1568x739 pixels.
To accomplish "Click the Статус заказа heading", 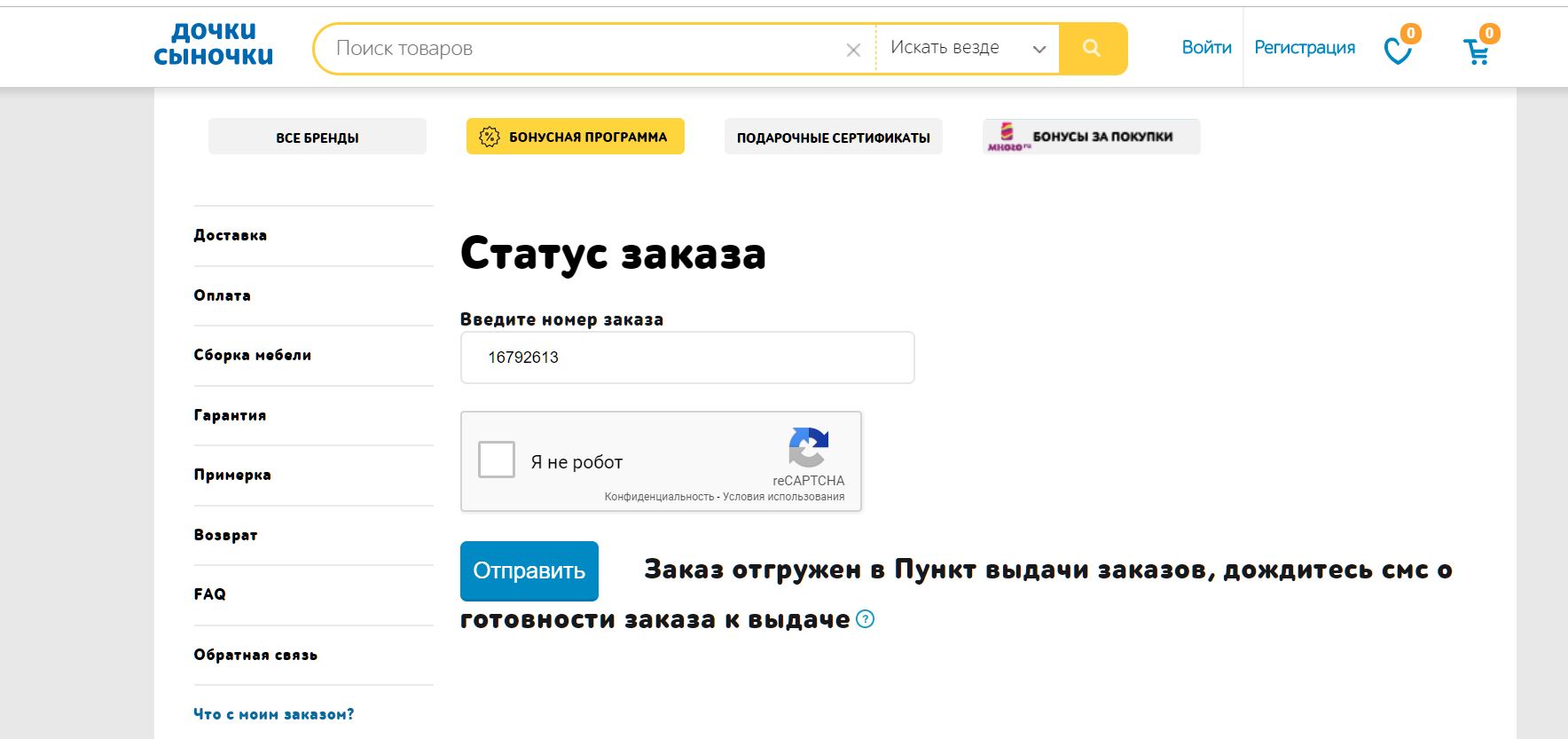I will (x=613, y=253).
